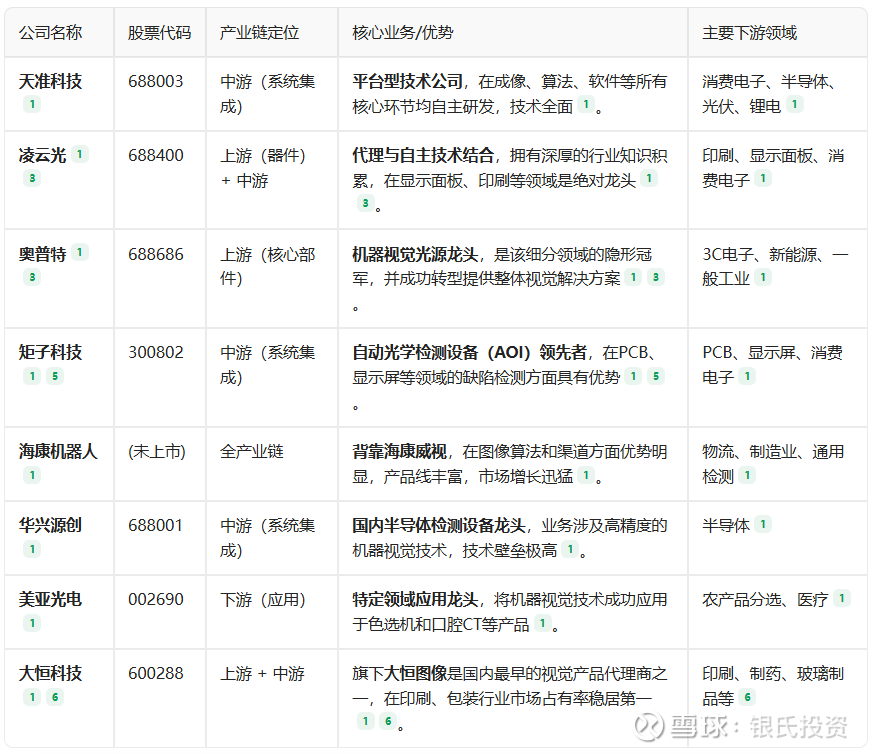Click bold text 平台型技术公司

point(407,81)
